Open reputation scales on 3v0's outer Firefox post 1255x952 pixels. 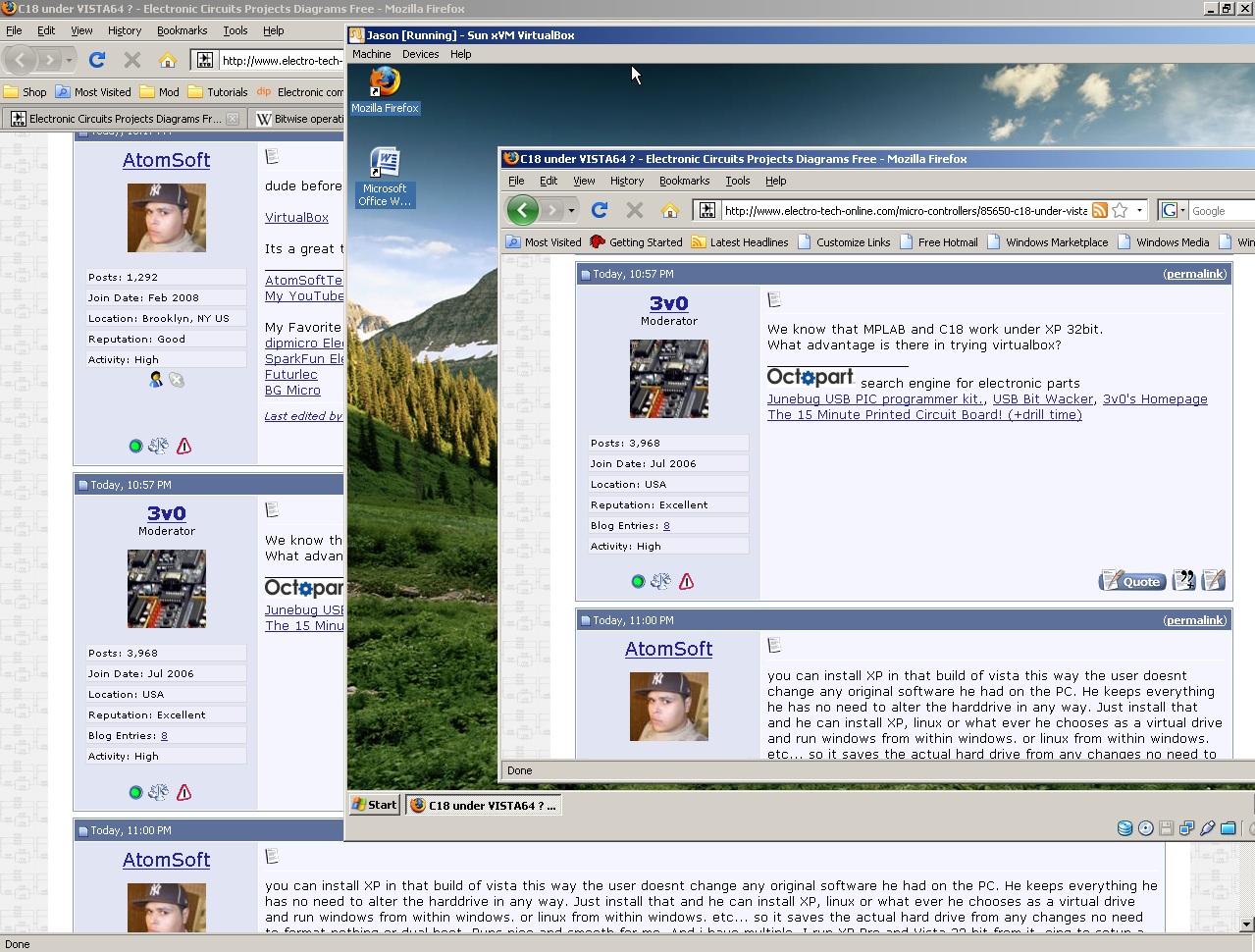coord(159,792)
